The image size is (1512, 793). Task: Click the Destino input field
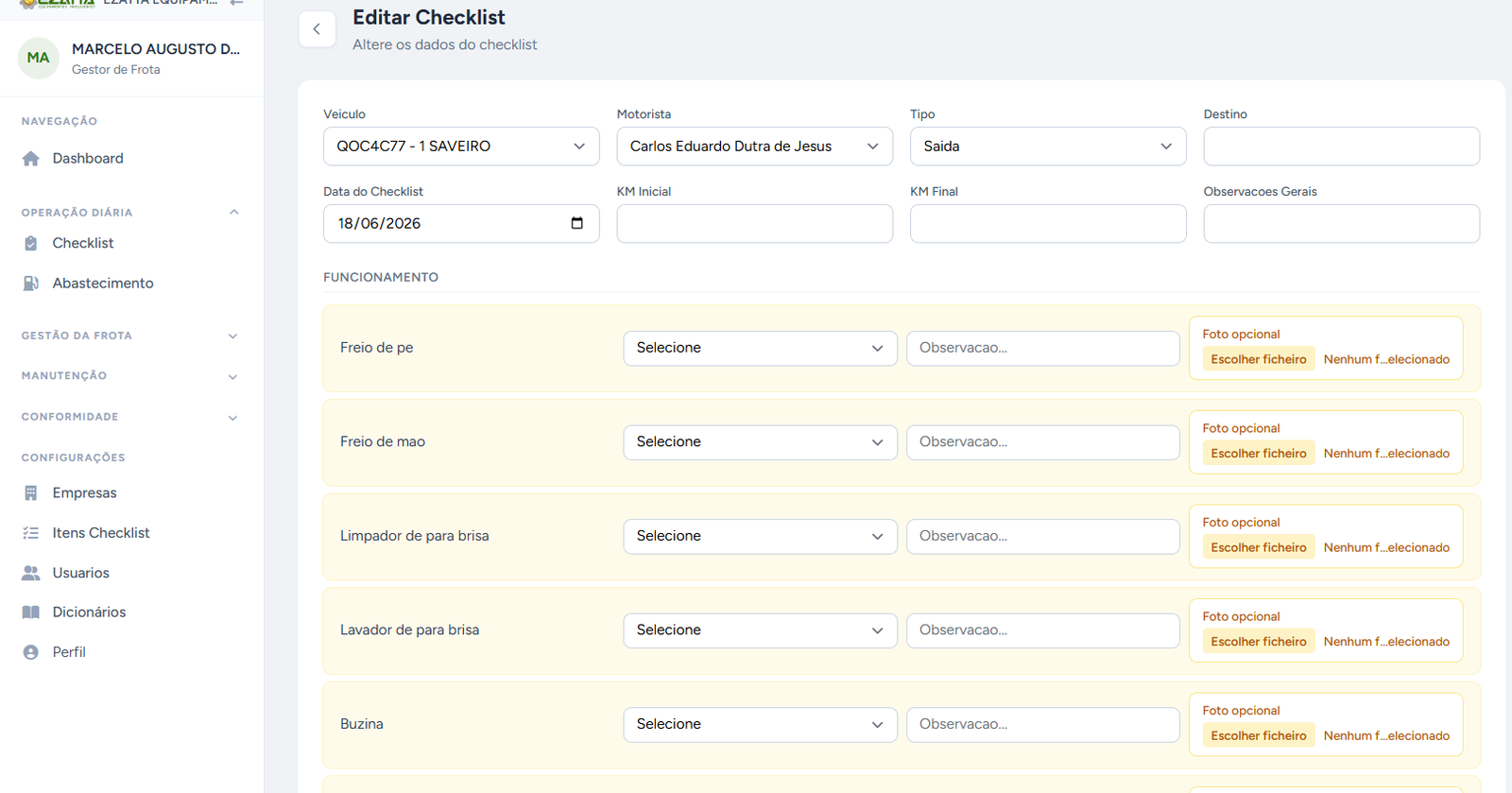1342,147
